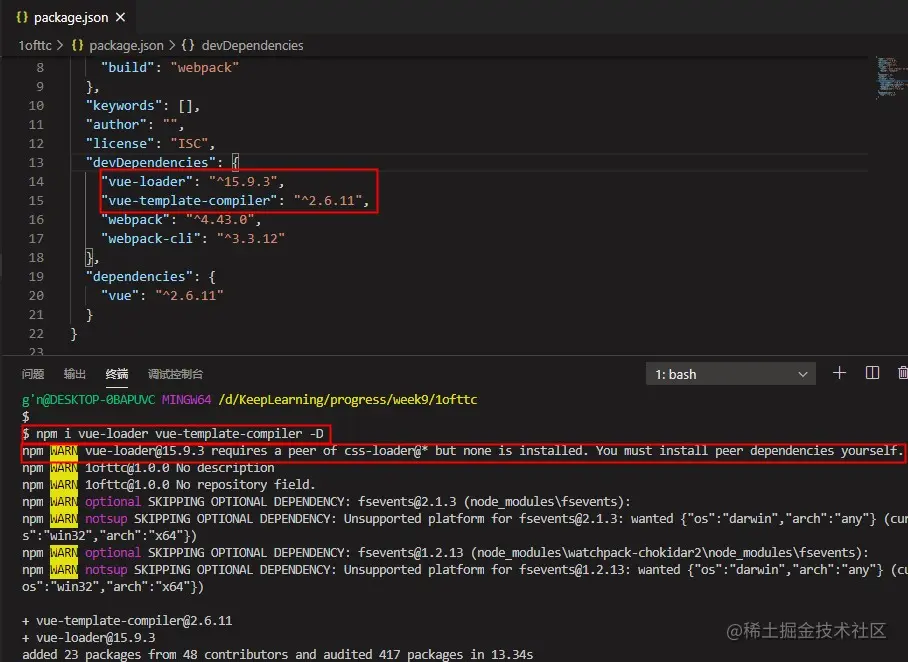Image resolution: width=908 pixels, height=662 pixels.
Task: Click the "No repository field." warning line
Action: (169, 485)
